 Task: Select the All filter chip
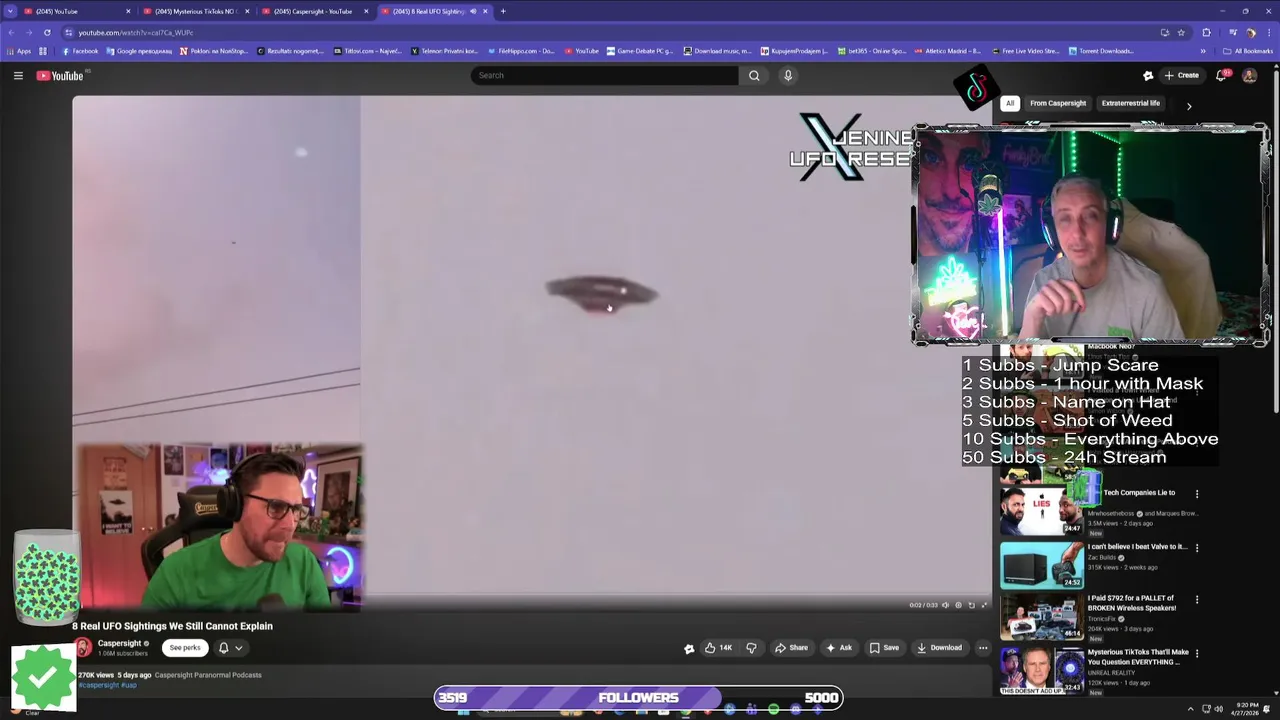(x=1010, y=103)
